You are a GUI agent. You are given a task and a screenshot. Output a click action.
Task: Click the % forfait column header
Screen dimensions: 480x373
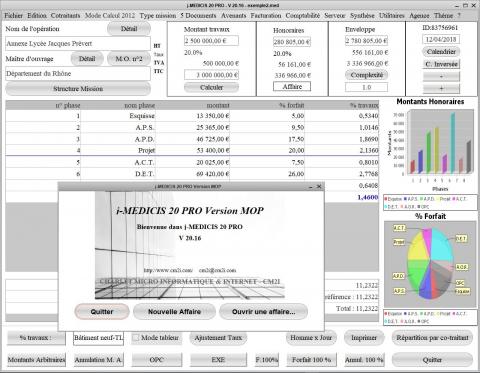point(267,105)
